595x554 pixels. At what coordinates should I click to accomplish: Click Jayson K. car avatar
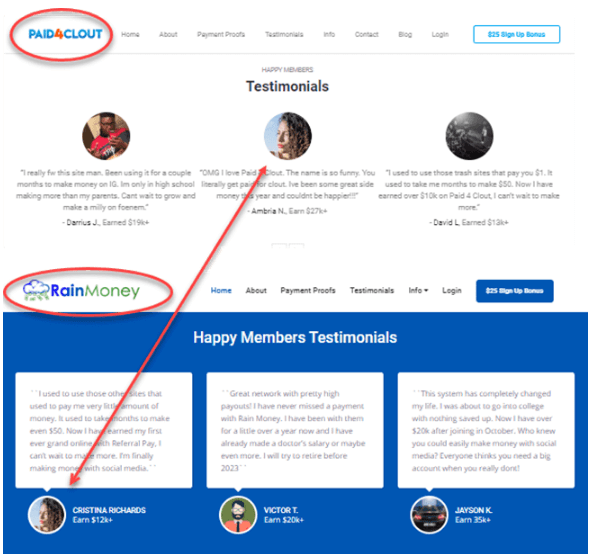click(429, 515)
